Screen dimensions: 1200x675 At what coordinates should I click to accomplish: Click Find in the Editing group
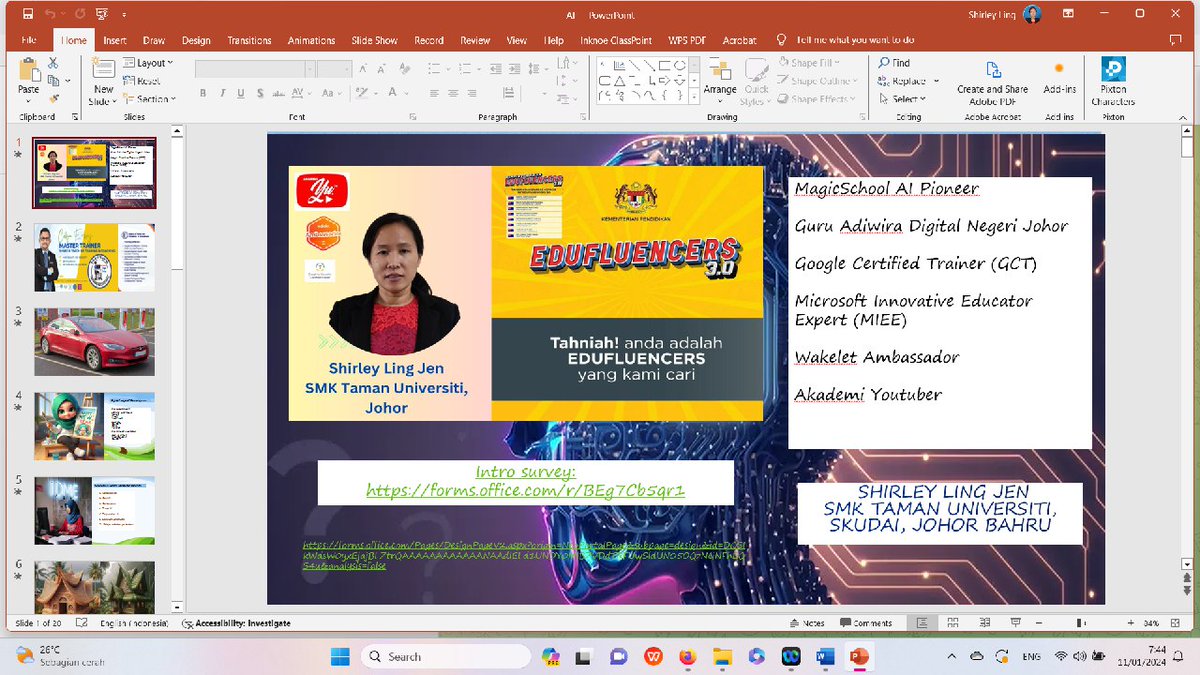click(894, 62)
